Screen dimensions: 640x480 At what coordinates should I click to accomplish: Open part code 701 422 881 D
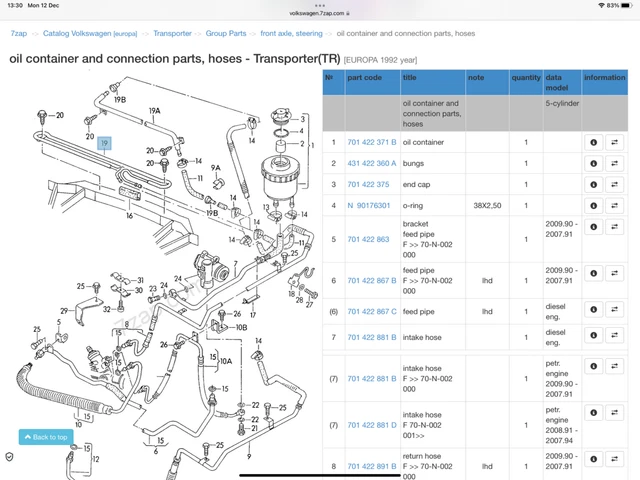pyautogui.click(x=372, y=425)
